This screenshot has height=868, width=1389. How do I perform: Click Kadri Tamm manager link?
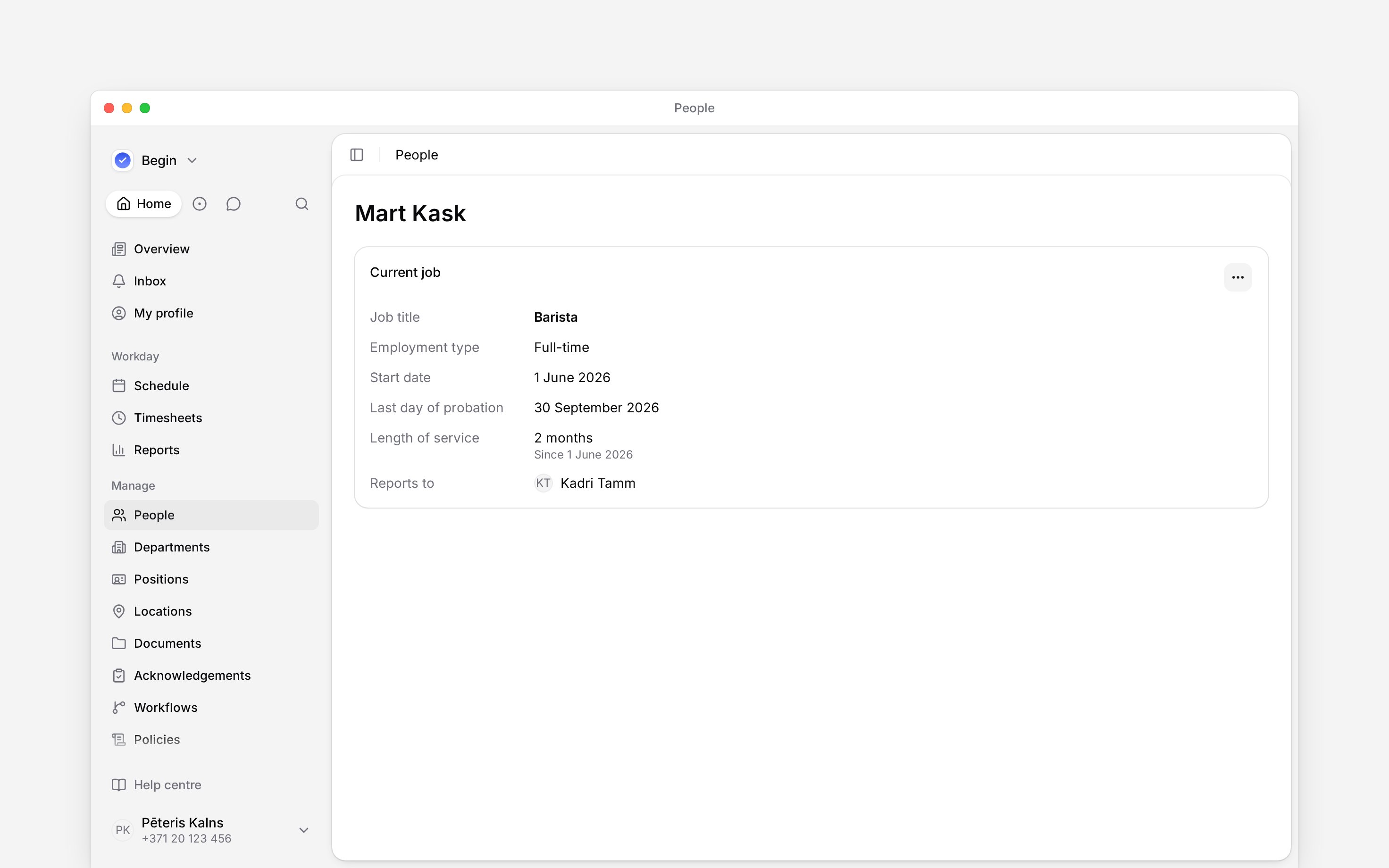point(597,484)
